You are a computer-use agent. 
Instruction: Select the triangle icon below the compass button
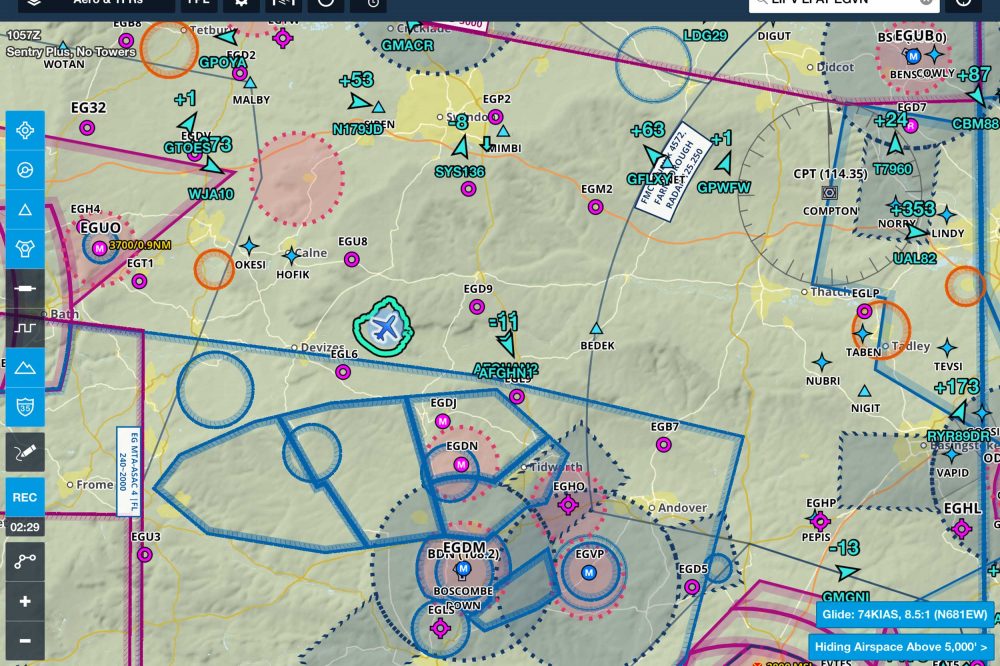point(25,210)
